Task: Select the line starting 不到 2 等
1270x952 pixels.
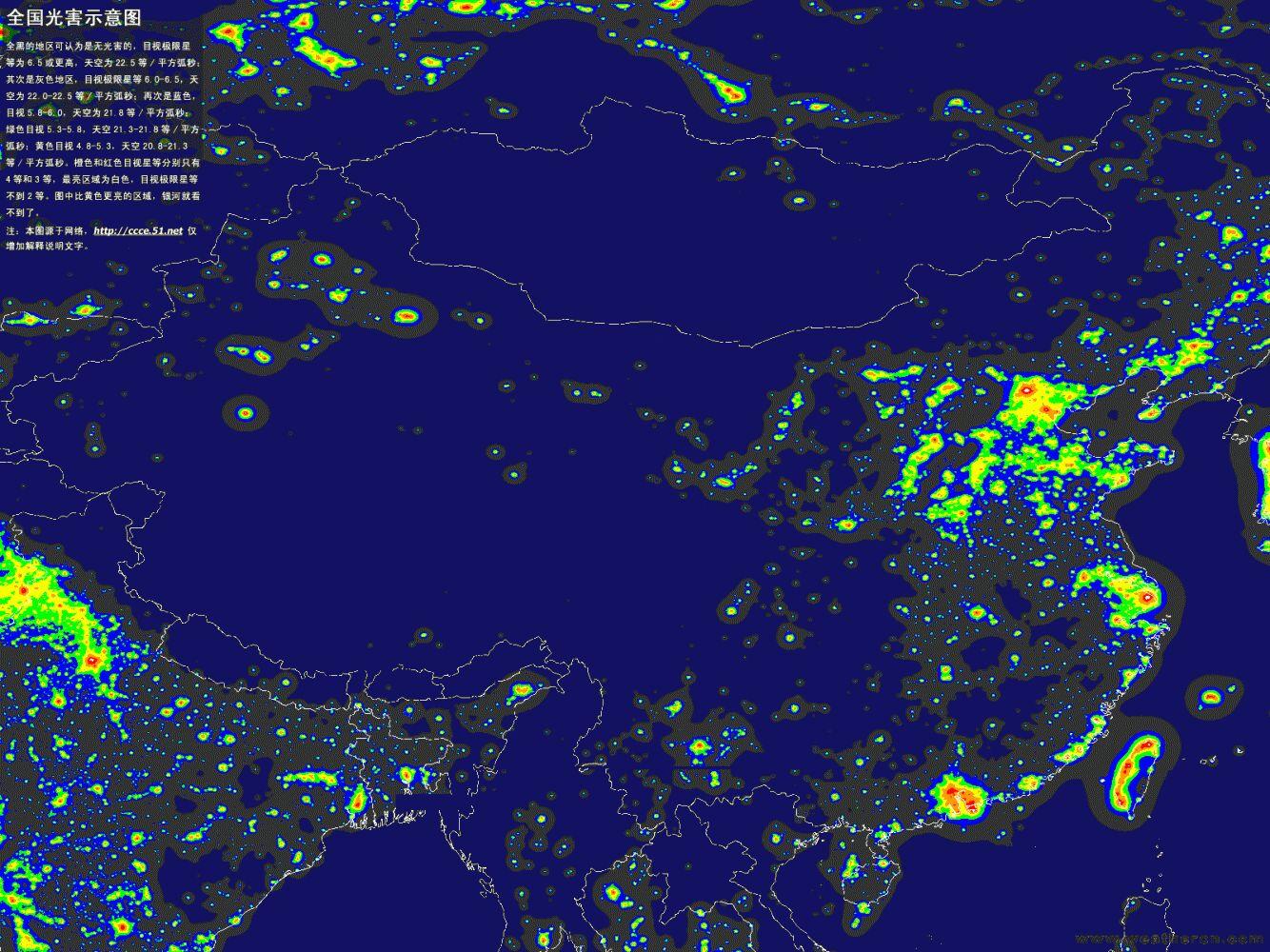Action: (103, 195)
